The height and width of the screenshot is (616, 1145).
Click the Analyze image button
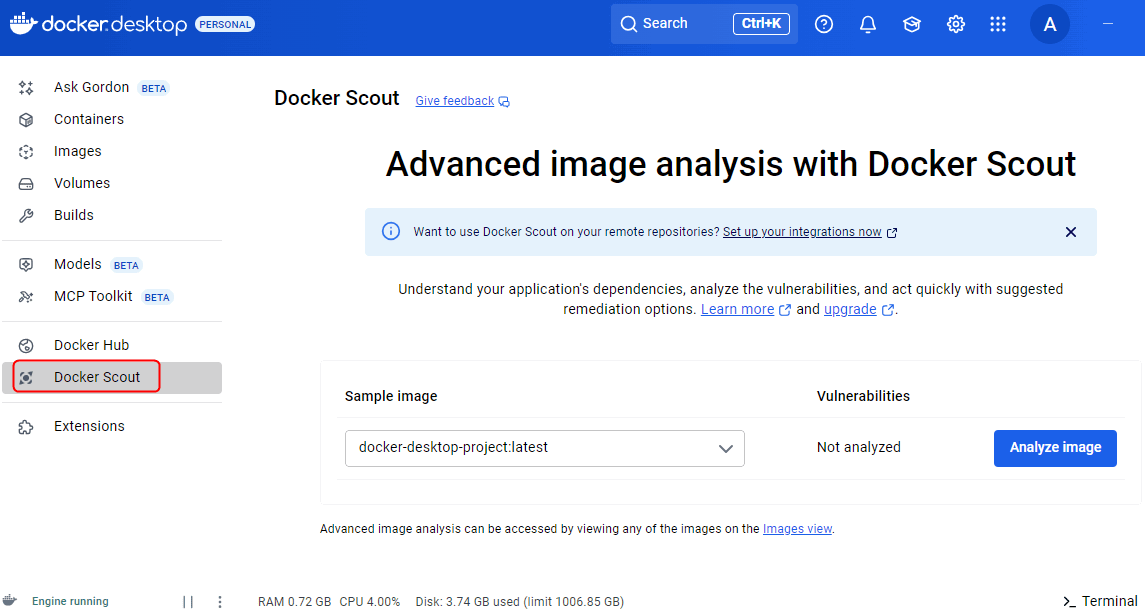[x=1055, y=448]
